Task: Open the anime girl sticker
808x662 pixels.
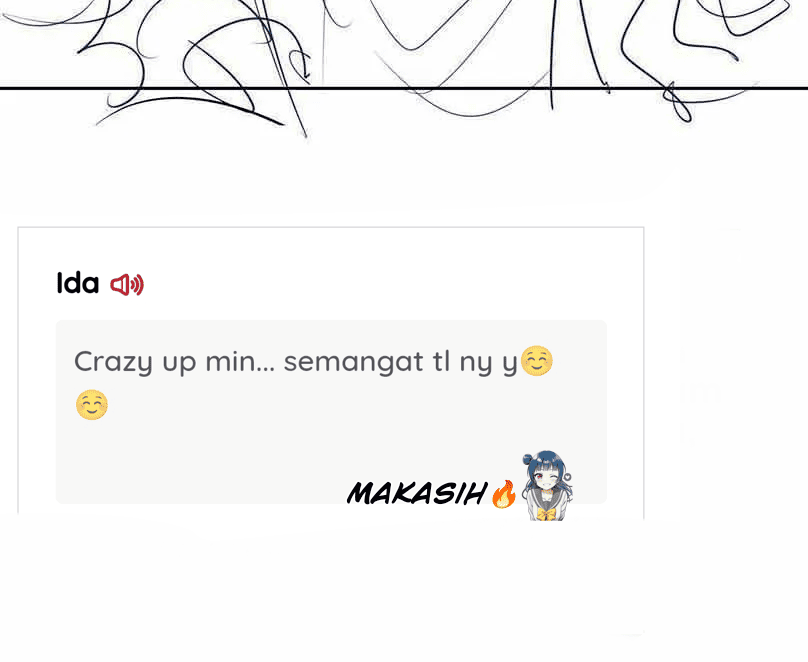Action: point(546,485)
